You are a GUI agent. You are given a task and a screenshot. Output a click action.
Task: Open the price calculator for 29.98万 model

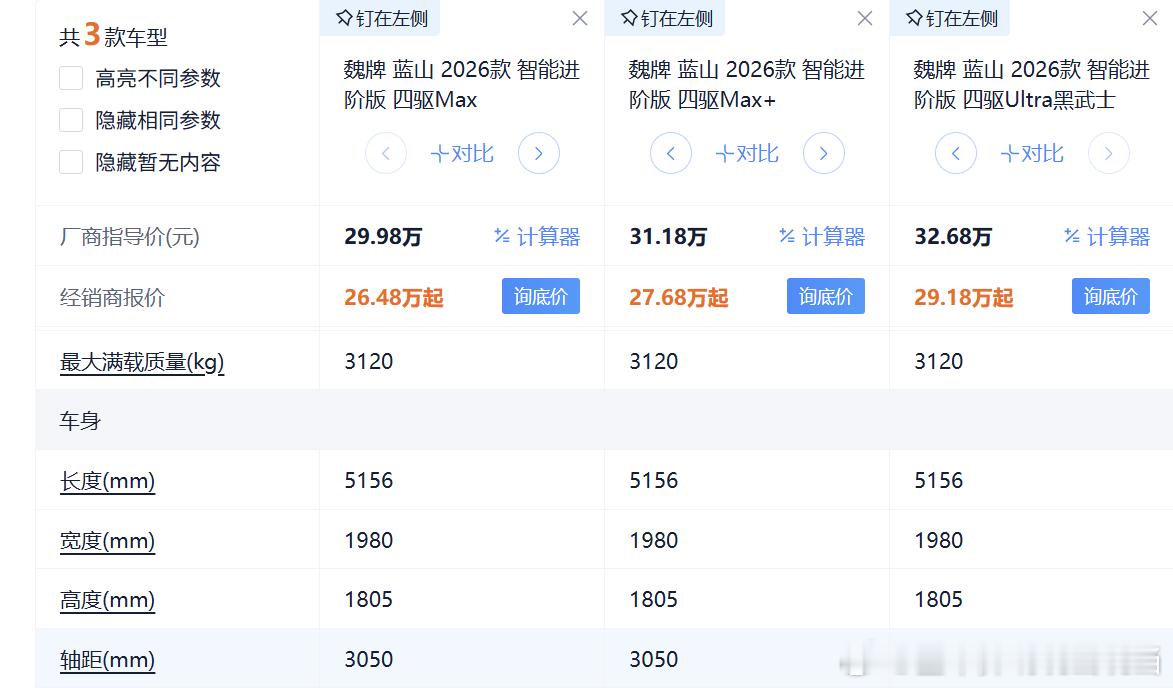pyautogui.click(x=537, y=237)
